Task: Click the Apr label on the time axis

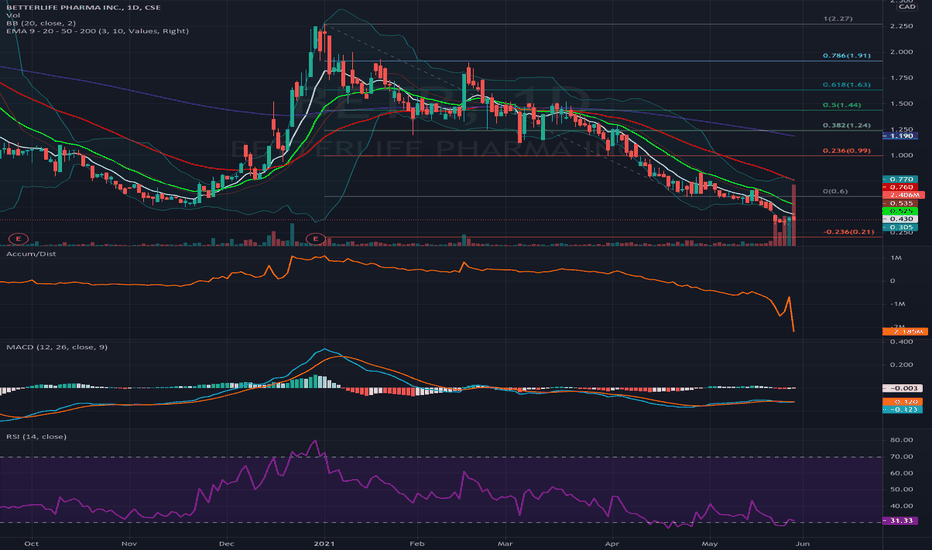Action: coord(612,543)
